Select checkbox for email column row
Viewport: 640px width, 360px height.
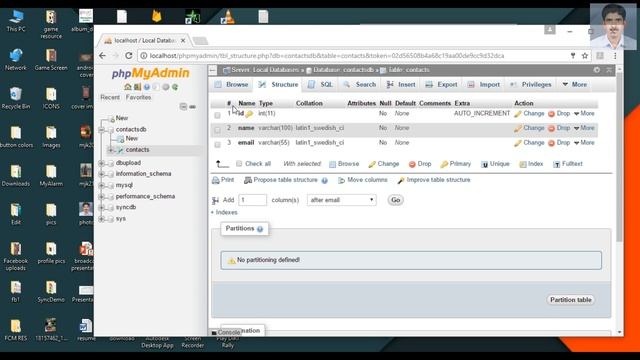click(x=218, y=144)
